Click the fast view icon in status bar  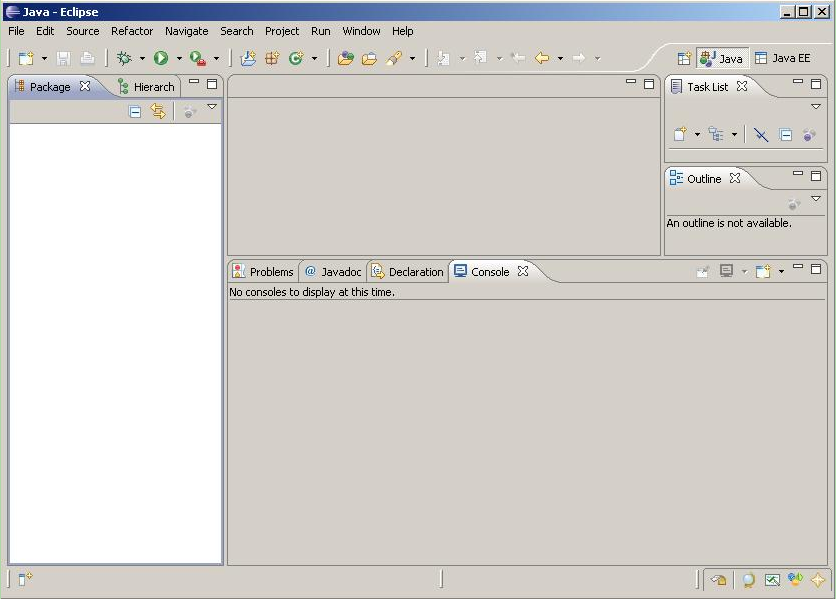(25, 578)
